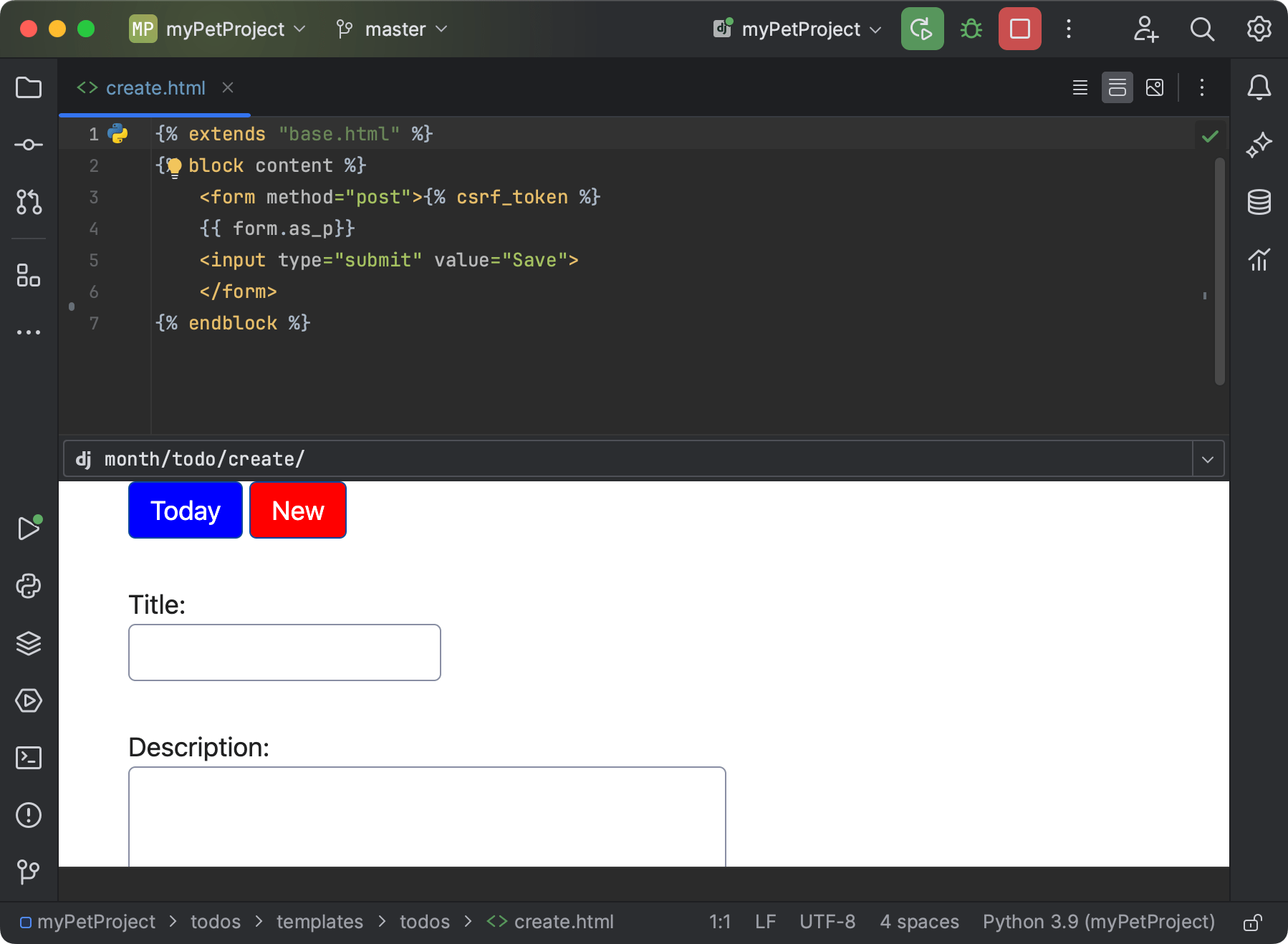Open the Python Packages tool window
The height and width of the screenshot is (944, 1288).
click(29, 586)
